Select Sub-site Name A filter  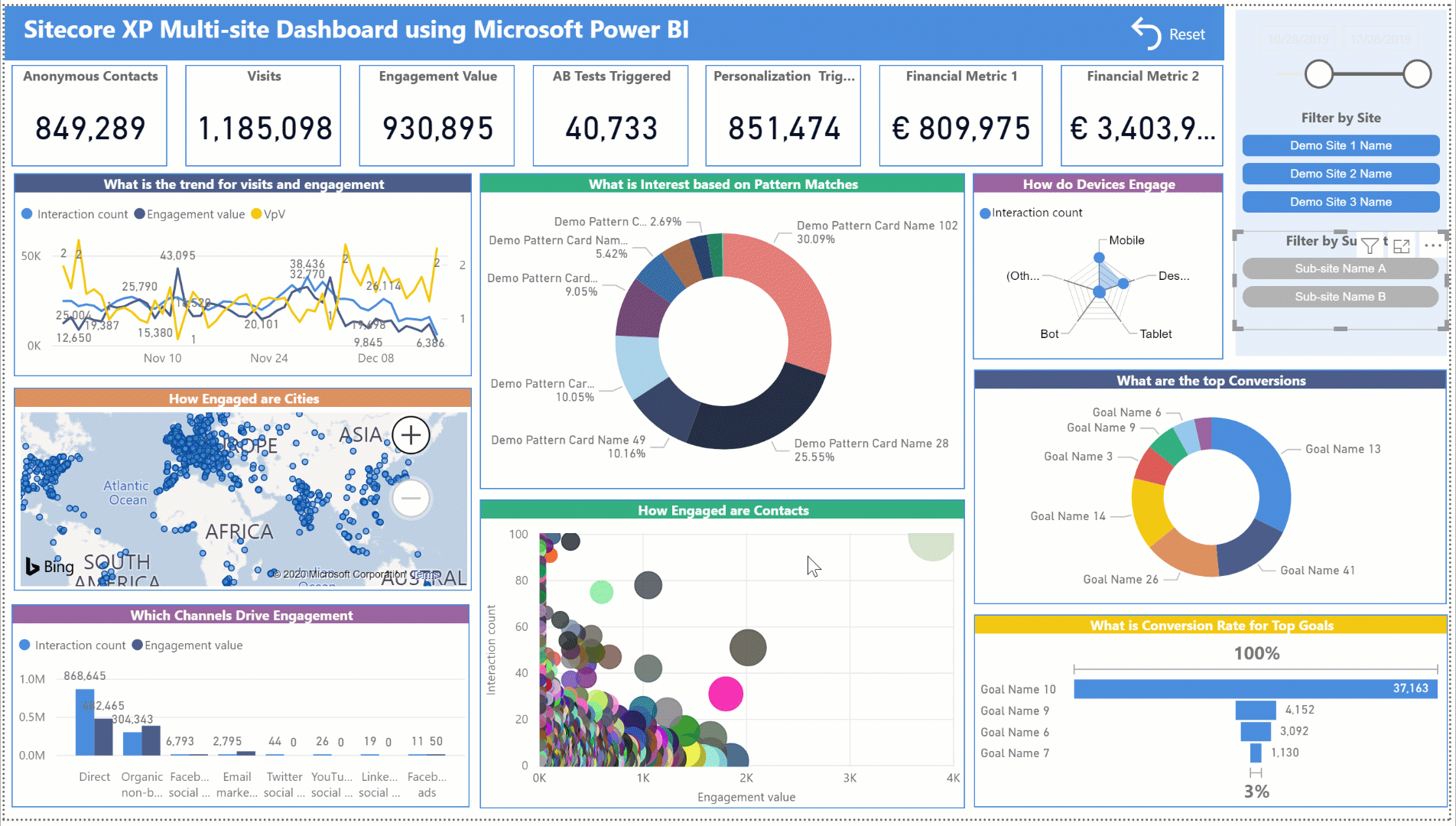(x=1341, y=268)
